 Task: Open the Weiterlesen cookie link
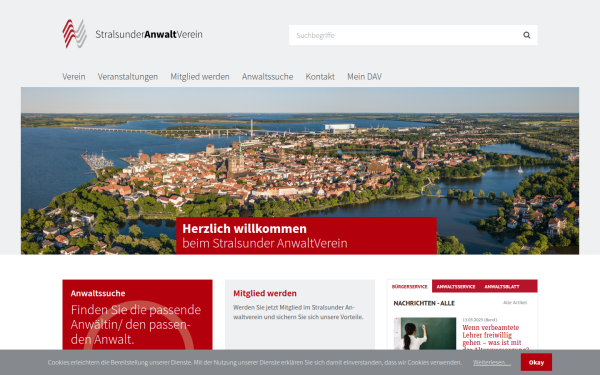pos(492,362)
